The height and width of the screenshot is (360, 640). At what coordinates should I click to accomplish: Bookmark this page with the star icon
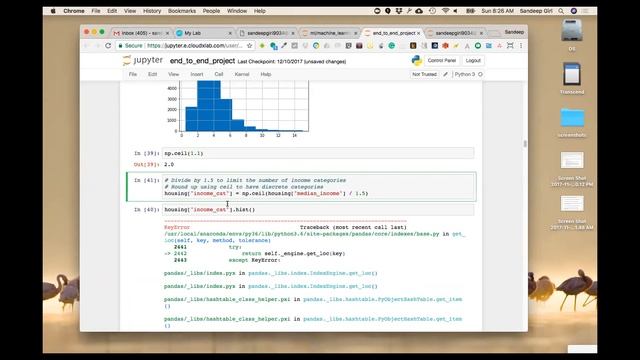249,46
